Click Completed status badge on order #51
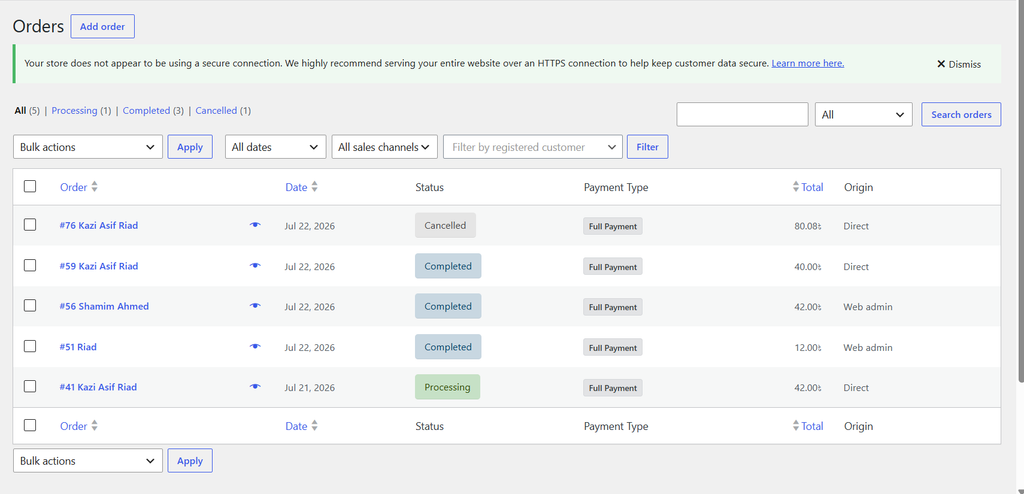Screen dimensions: 1024x494 click(x=448, y=347)
